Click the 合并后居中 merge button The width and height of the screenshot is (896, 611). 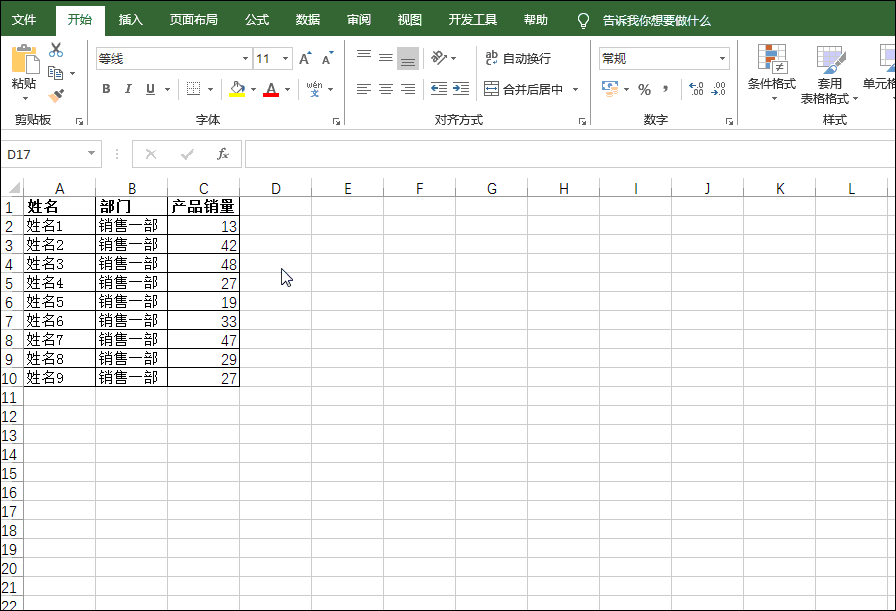[x=535, y=89]
